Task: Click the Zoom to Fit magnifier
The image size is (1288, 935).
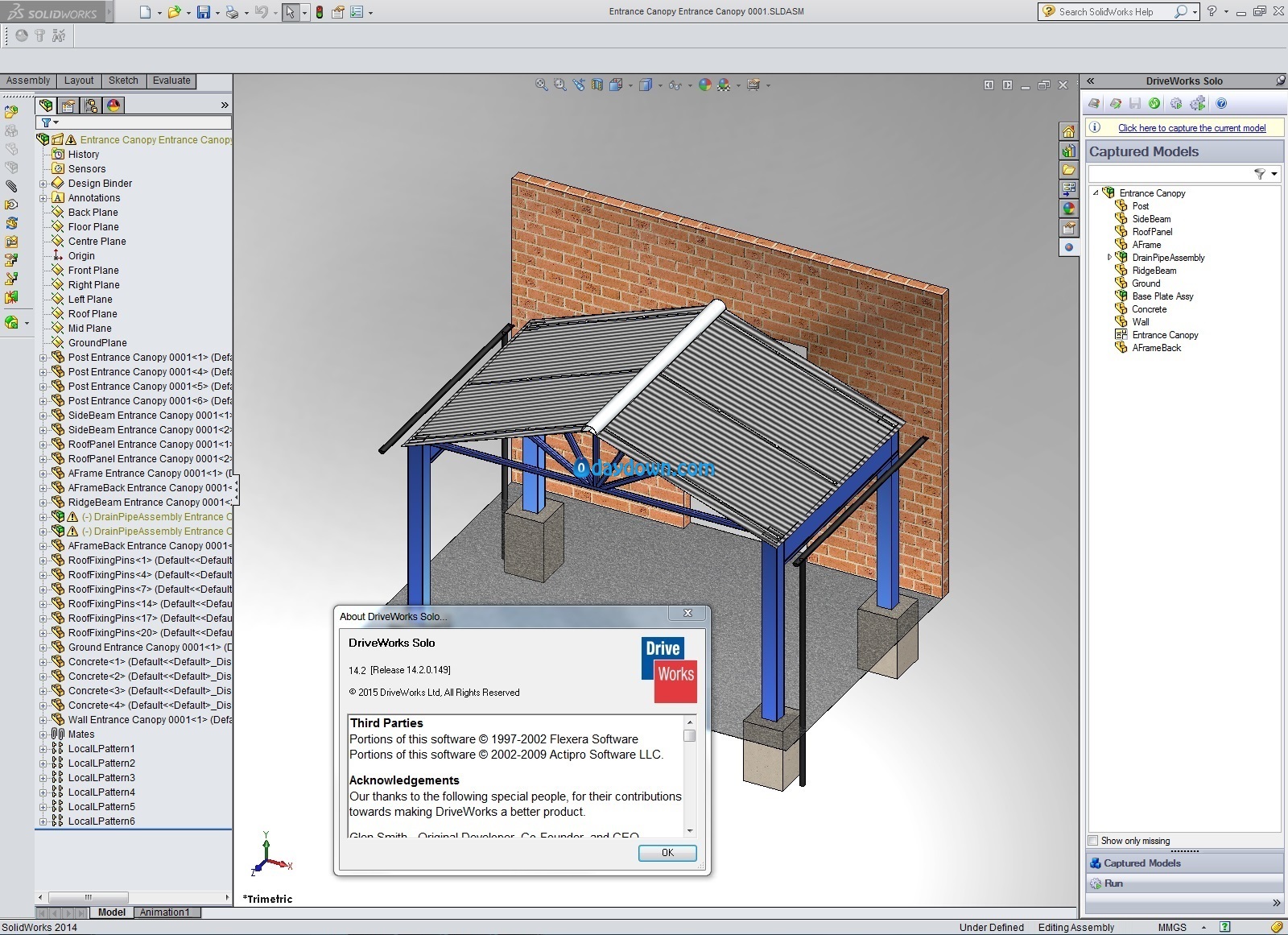Action: (542, 85)
